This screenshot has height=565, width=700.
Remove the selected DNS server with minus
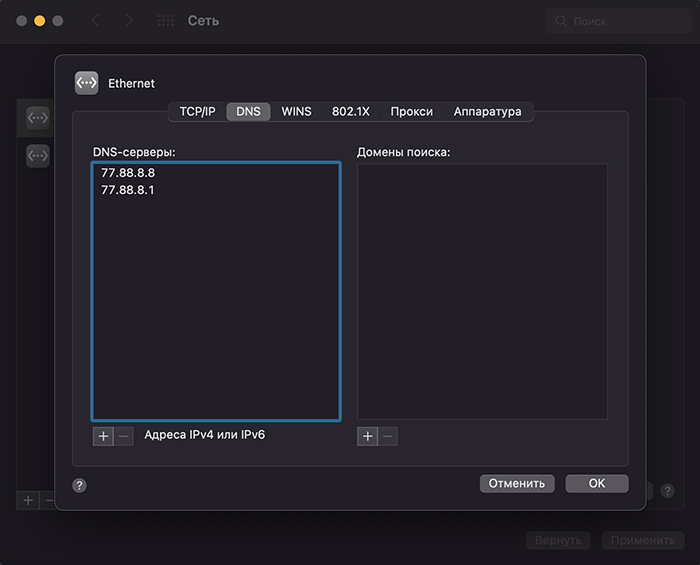123,436
